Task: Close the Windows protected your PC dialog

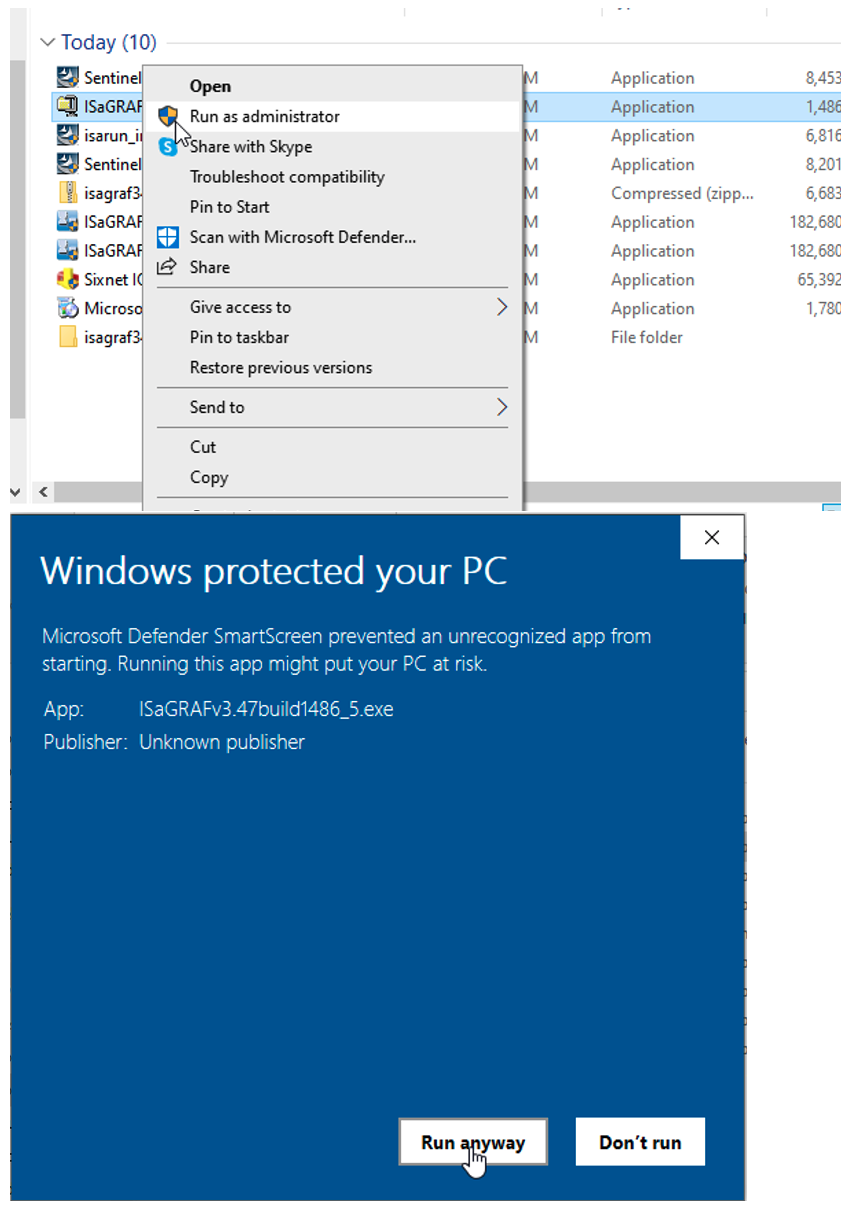Action: 711,537
